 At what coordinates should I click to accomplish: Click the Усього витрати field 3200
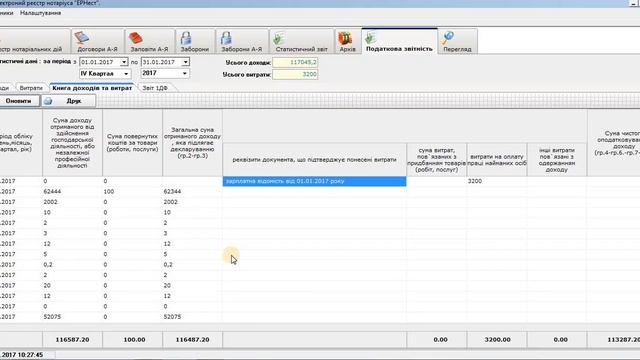click(x=295, y=74)
